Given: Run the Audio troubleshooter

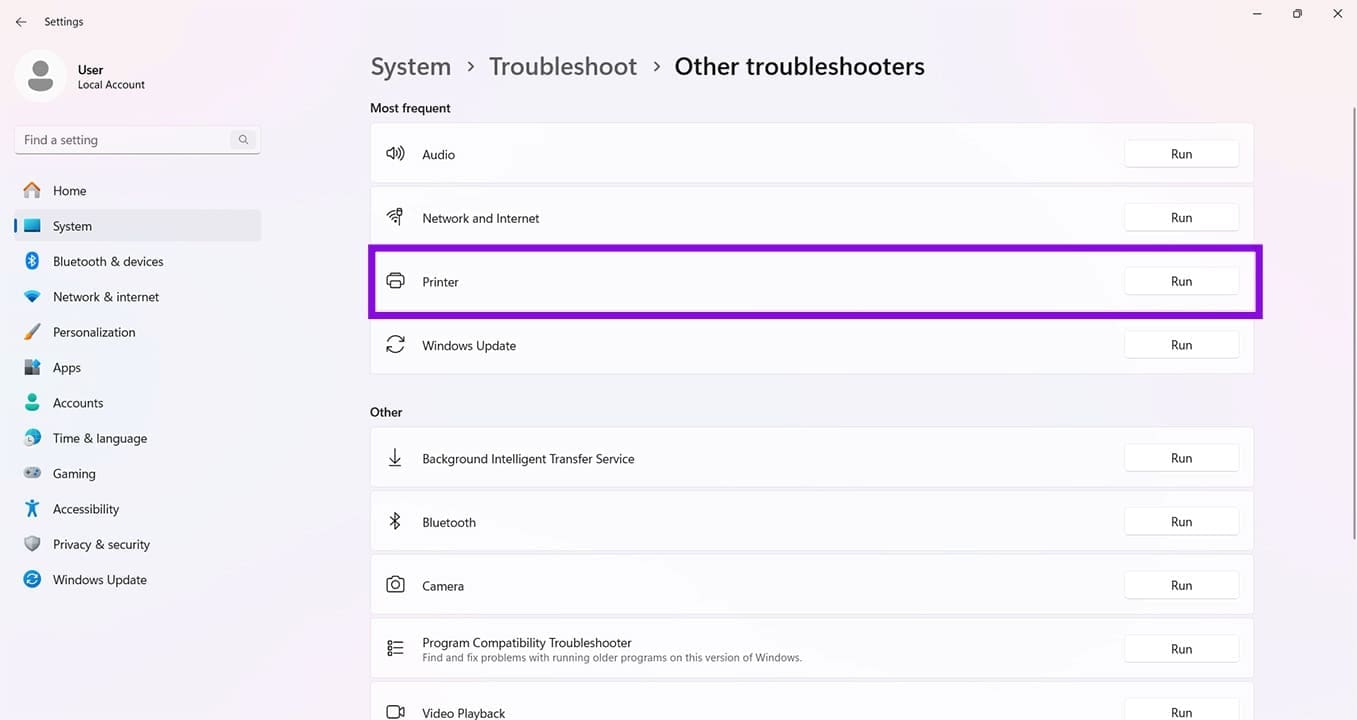Looking at the screenshot, I should 1181,154.
